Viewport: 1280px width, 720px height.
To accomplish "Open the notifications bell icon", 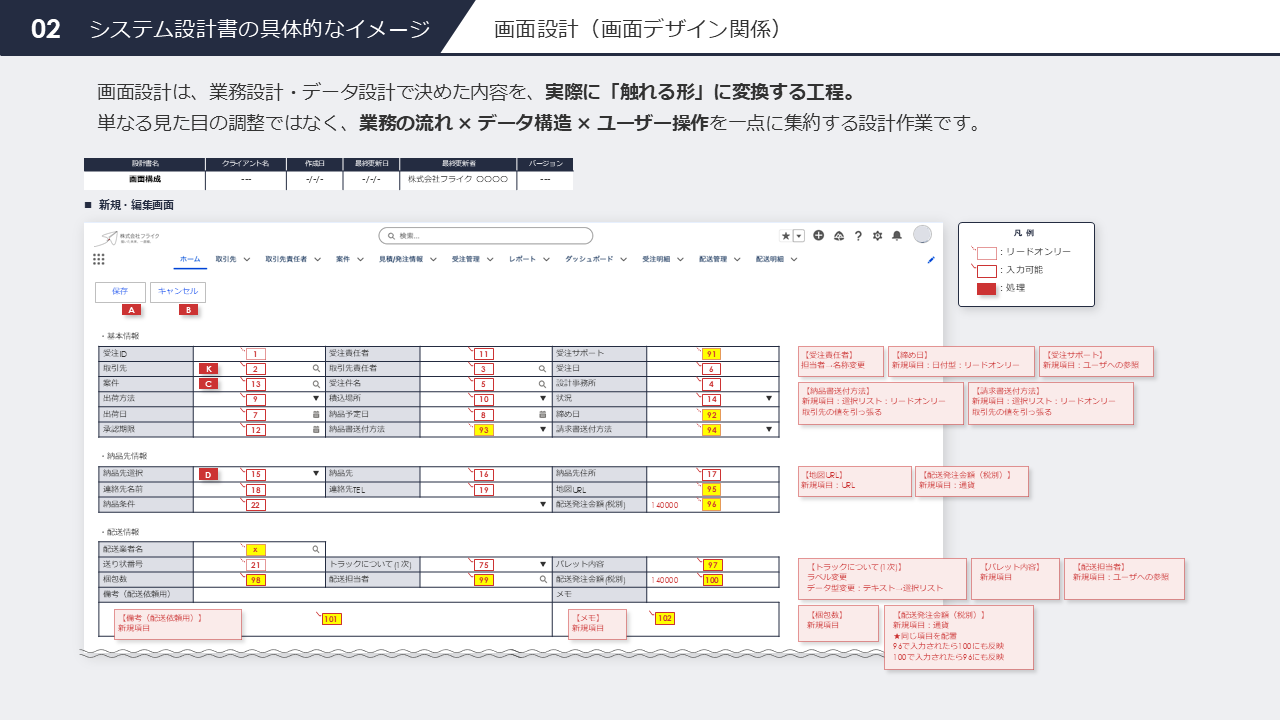I will pos(897,236).
